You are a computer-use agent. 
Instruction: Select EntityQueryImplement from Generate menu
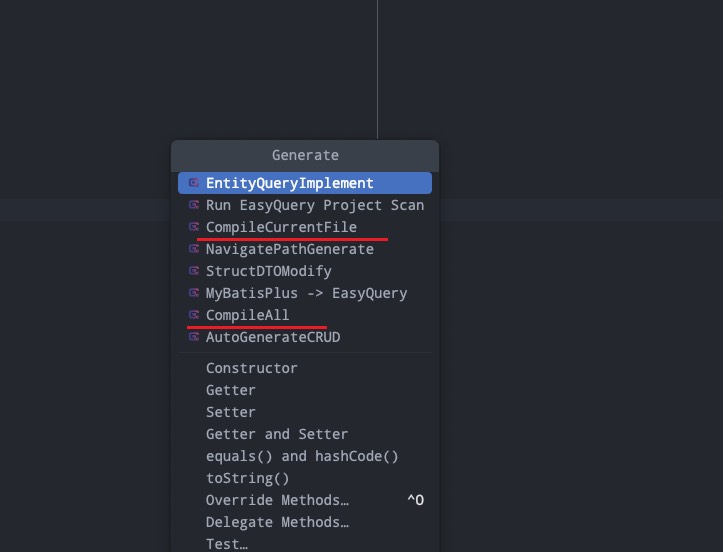(x=305, y=183)
